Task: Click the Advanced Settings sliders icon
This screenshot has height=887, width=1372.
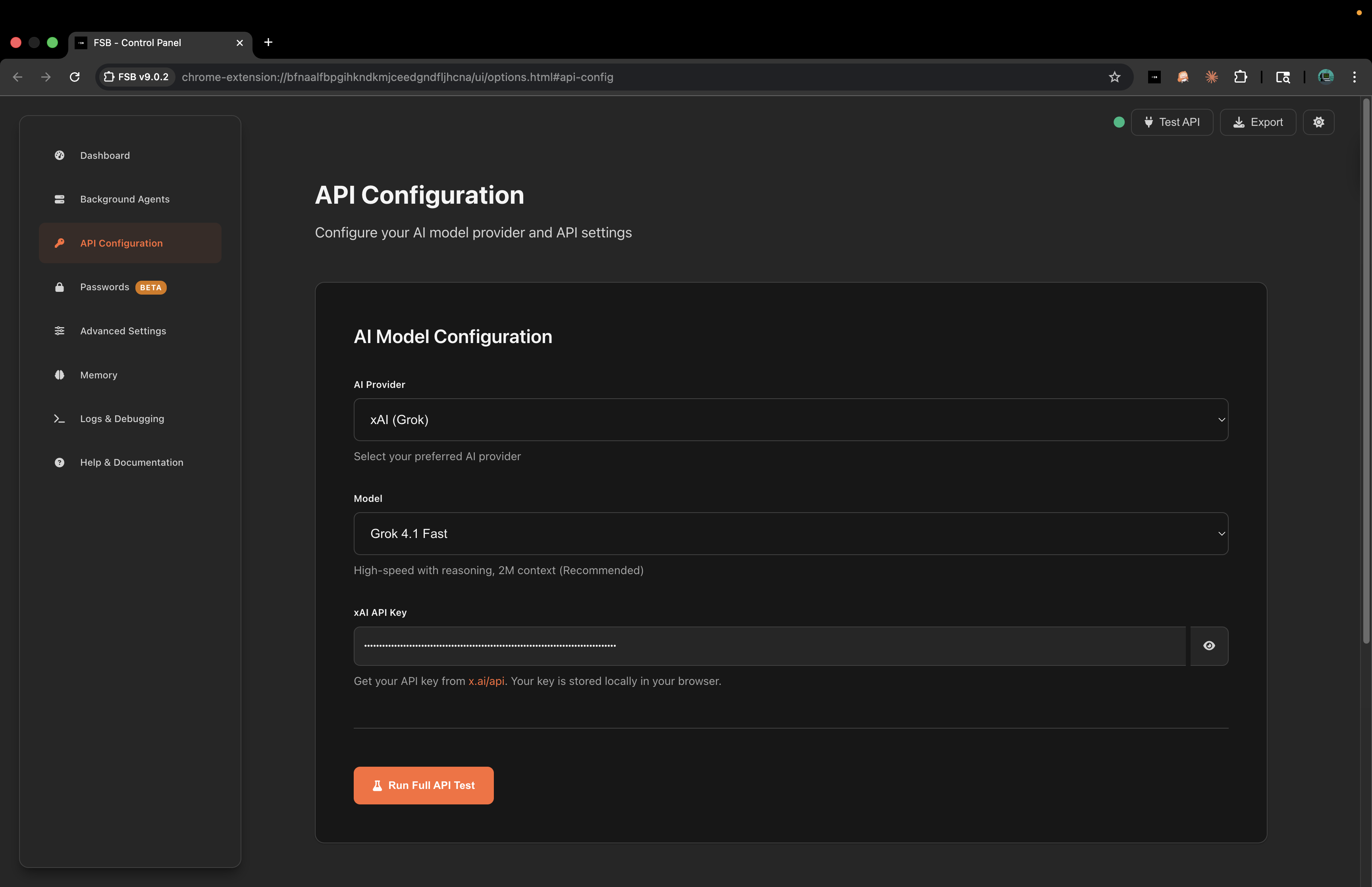Action: [59, 331]
